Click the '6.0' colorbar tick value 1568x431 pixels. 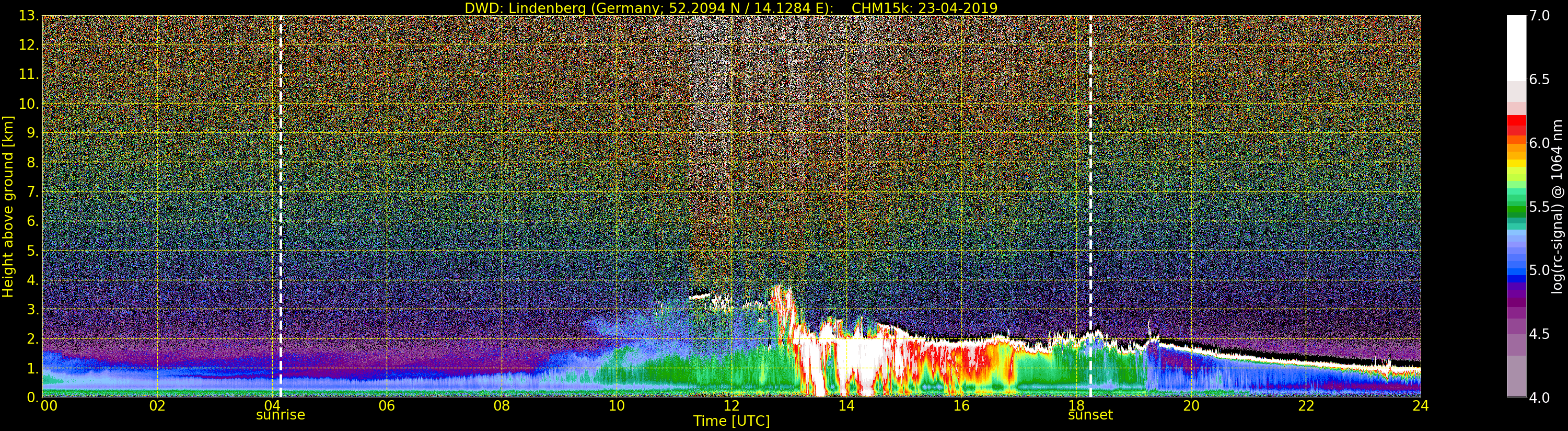(1539, 143)
